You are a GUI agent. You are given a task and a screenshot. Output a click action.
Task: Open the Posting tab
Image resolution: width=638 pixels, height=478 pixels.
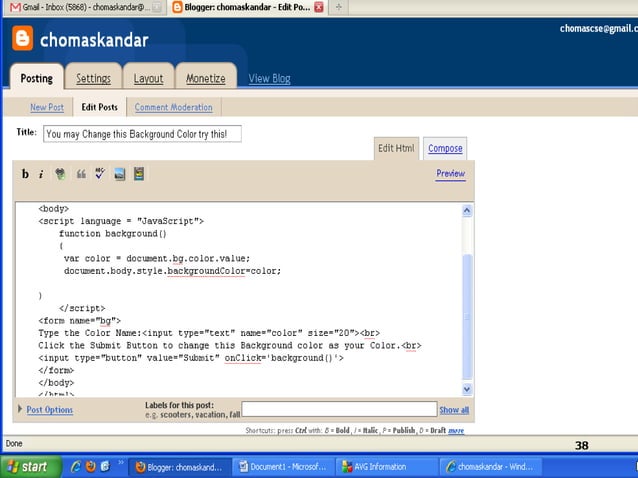37,78
